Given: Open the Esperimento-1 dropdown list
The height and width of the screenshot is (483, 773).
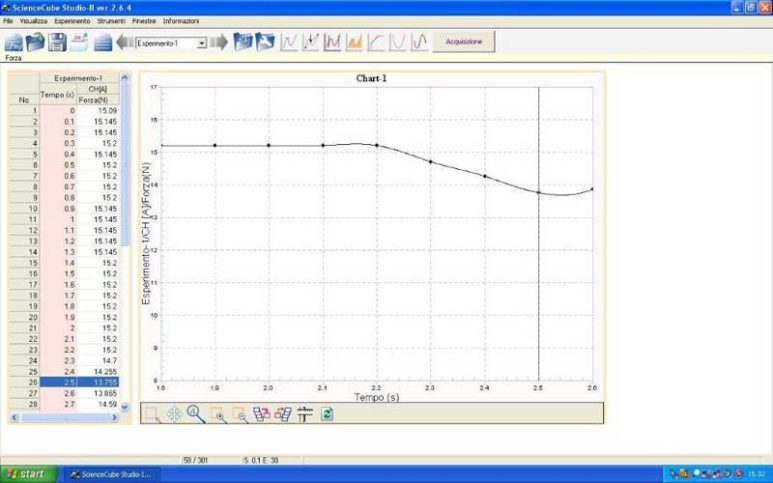Looking at the screenshot, I should click(x=201, y=44).
